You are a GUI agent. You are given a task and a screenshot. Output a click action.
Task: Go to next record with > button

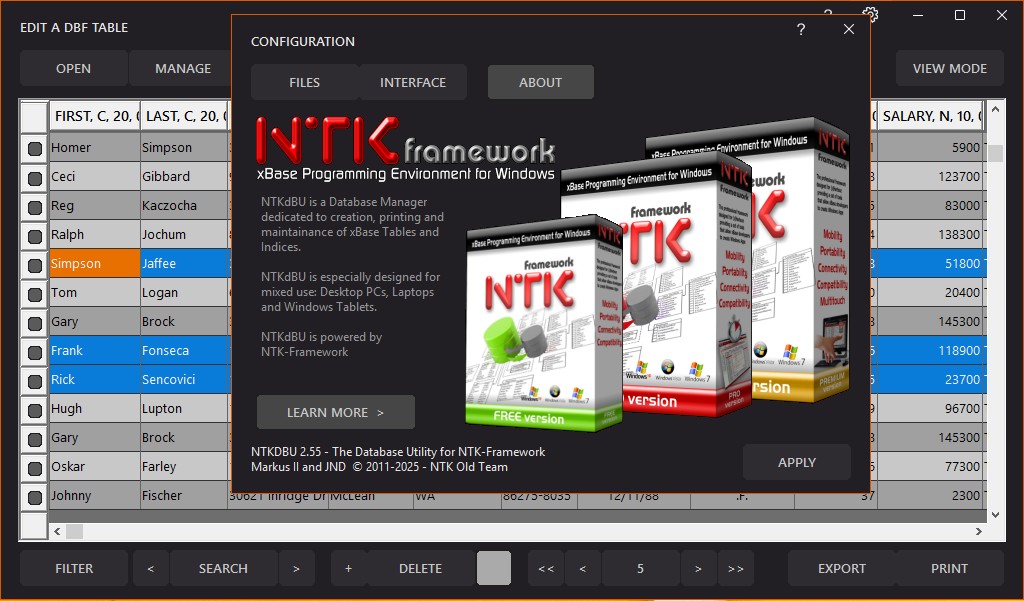[698, 568]
